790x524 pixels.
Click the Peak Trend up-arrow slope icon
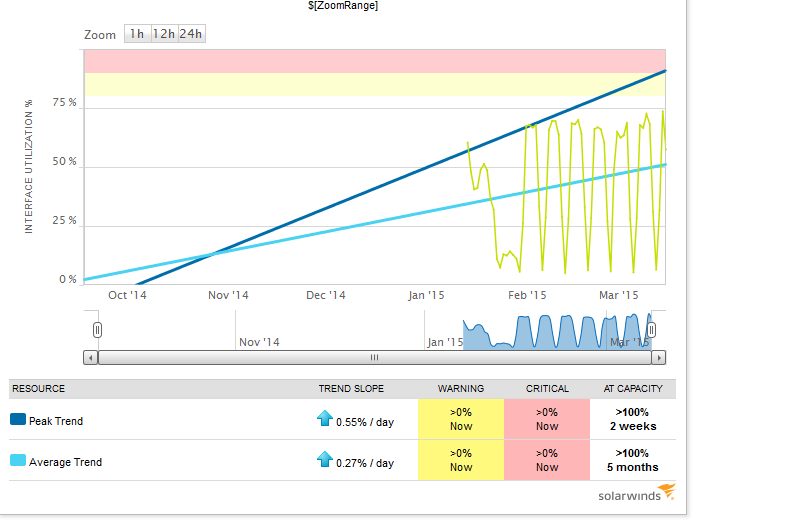pyautogui.click(x=325, y=418)
